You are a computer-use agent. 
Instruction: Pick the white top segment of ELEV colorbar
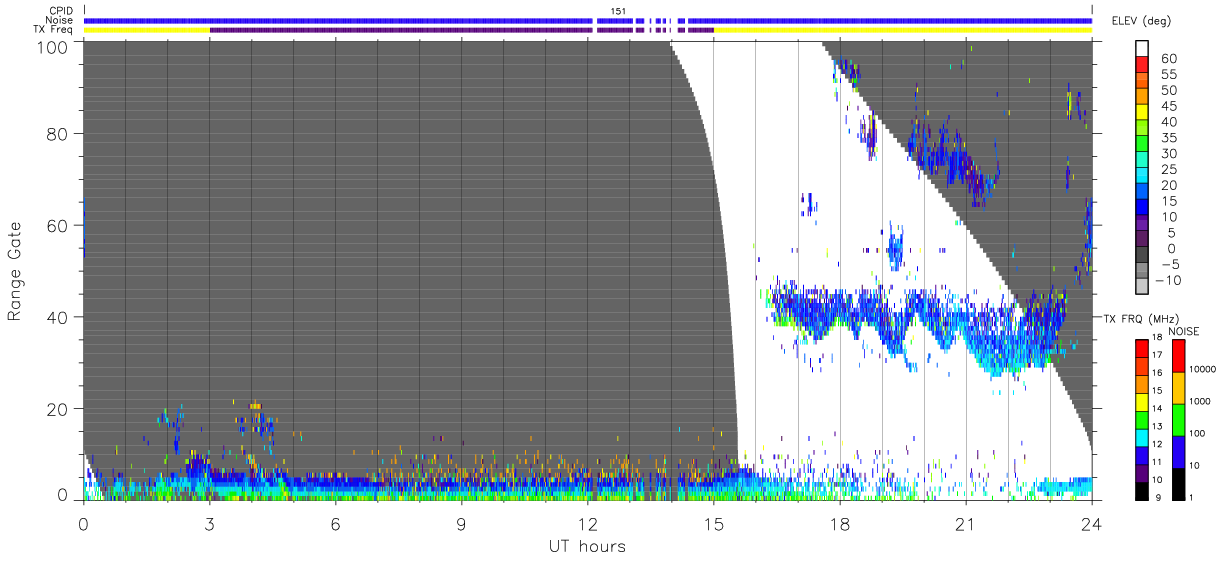[1141, 50]
